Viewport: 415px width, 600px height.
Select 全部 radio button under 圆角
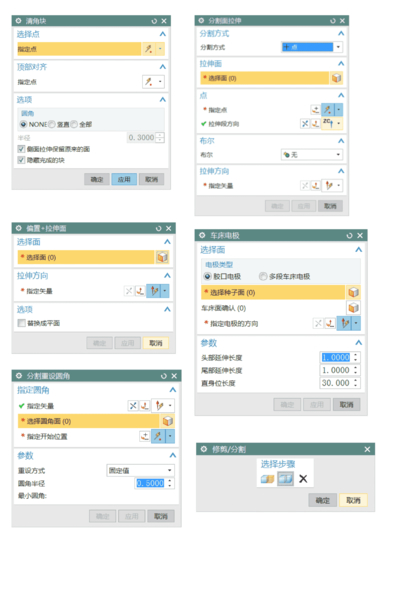tap(74, 124)
